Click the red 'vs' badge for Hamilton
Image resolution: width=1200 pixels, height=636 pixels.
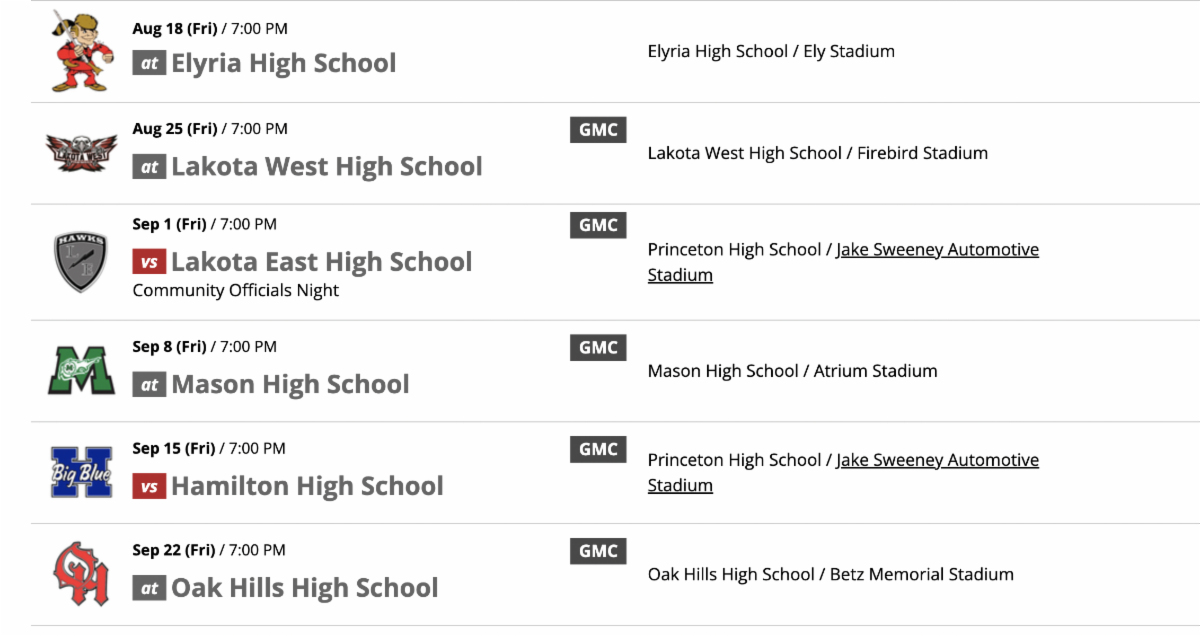149,487
